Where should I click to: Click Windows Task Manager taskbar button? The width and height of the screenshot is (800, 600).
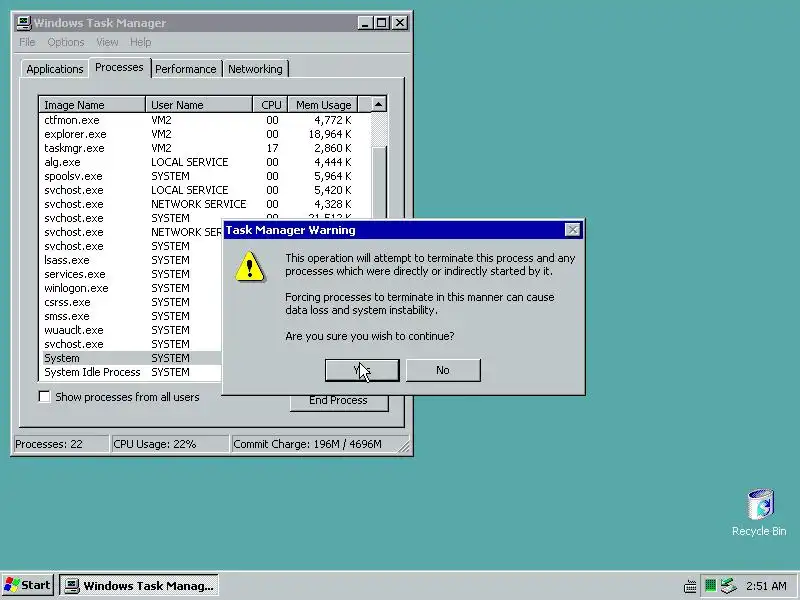coord(139,586)
